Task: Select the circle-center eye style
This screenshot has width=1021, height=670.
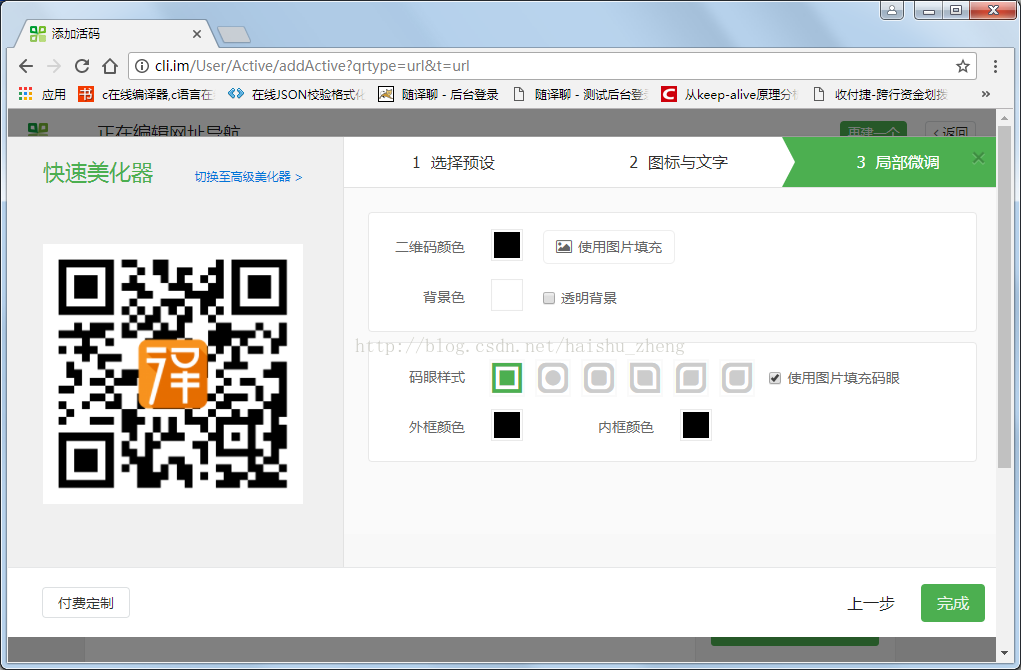Action: pos(553,378)
